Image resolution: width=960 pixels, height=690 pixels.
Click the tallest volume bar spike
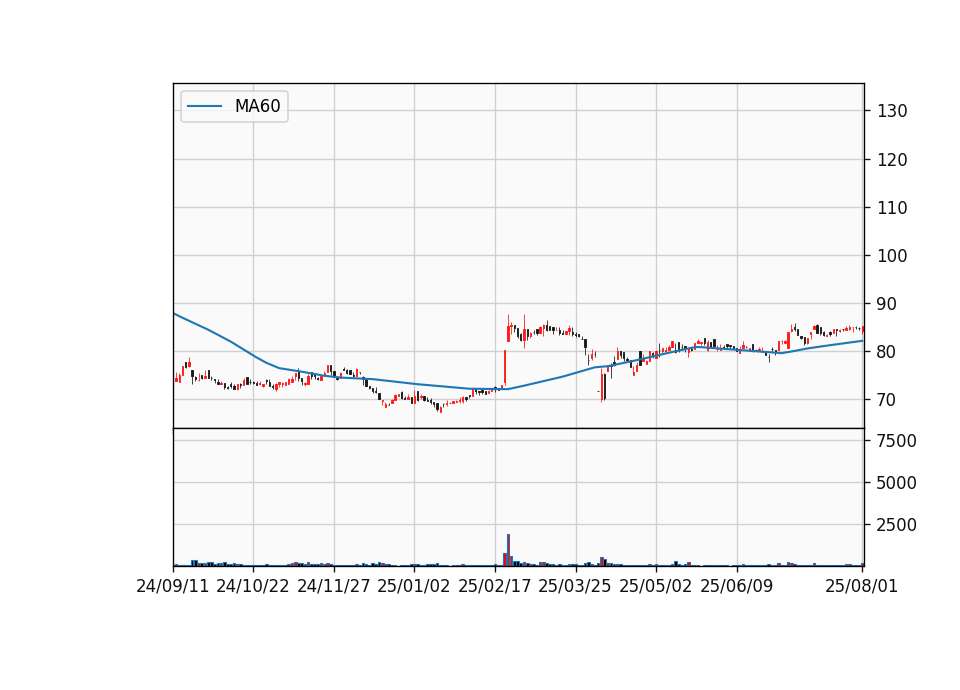click(508, 550)
